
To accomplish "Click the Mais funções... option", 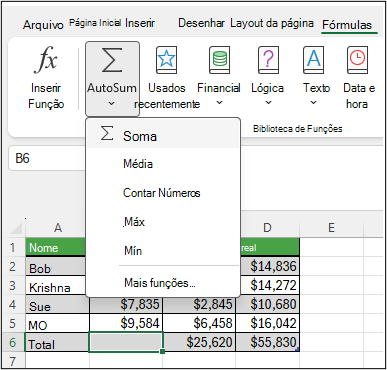I will (x=160, y=283).
